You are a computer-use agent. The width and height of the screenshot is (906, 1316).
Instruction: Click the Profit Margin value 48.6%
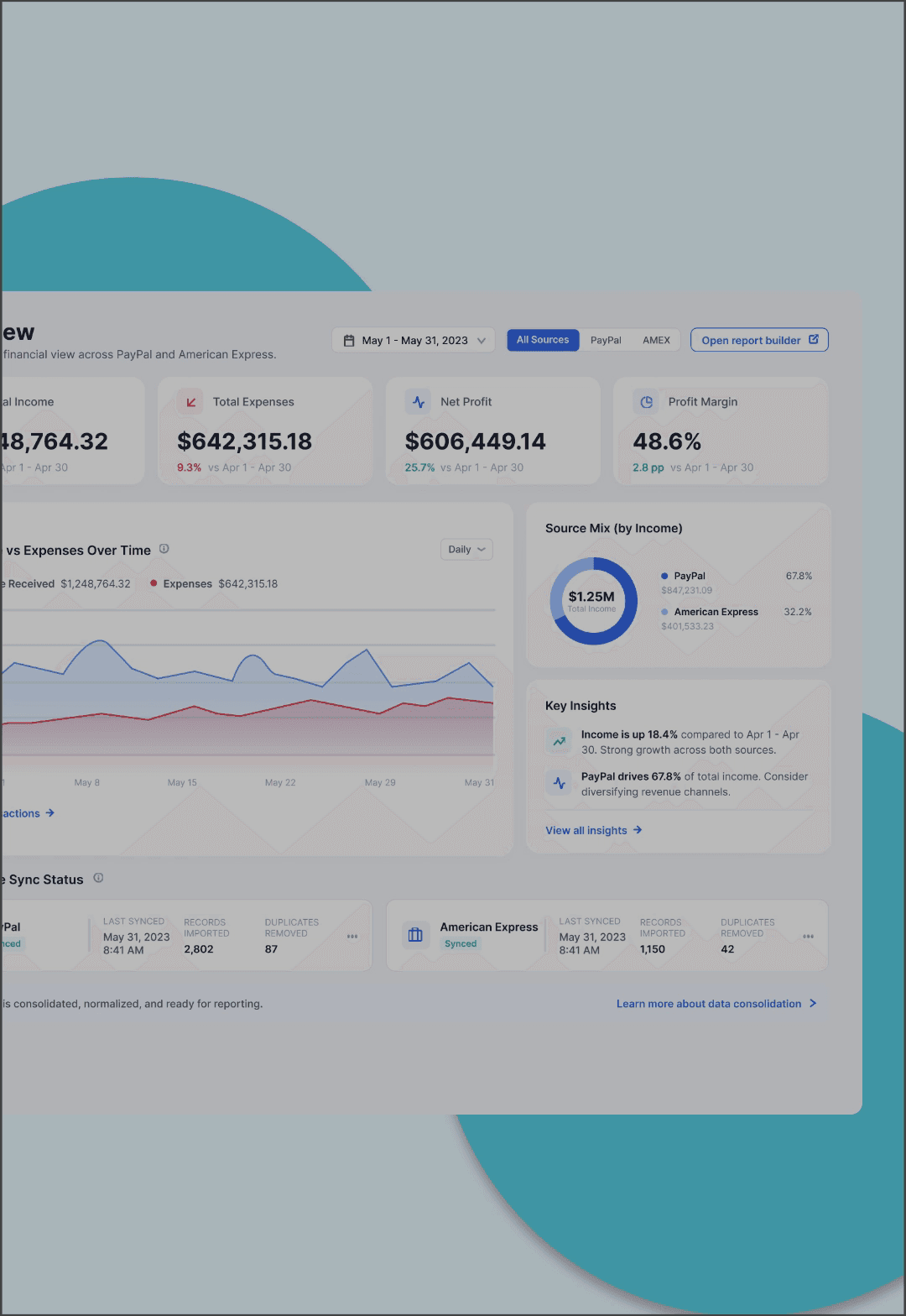(667, 441)
